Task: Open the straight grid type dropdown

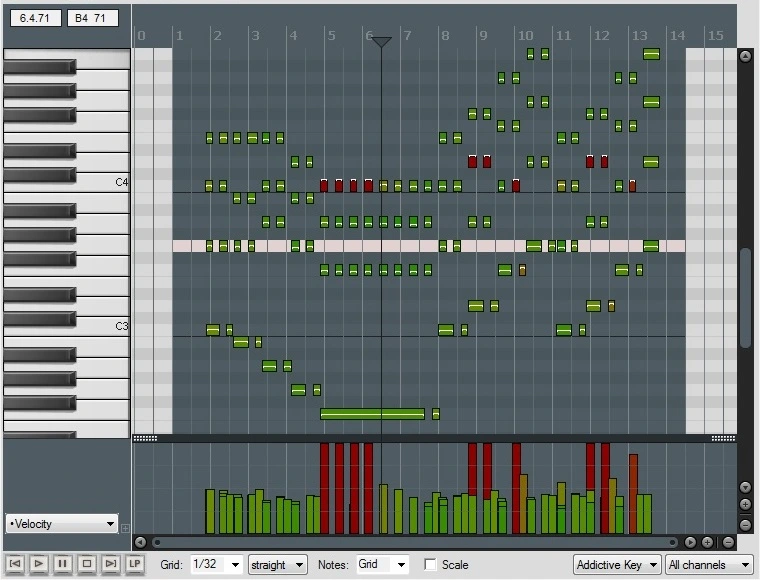Action: click(x=278, y=564)
